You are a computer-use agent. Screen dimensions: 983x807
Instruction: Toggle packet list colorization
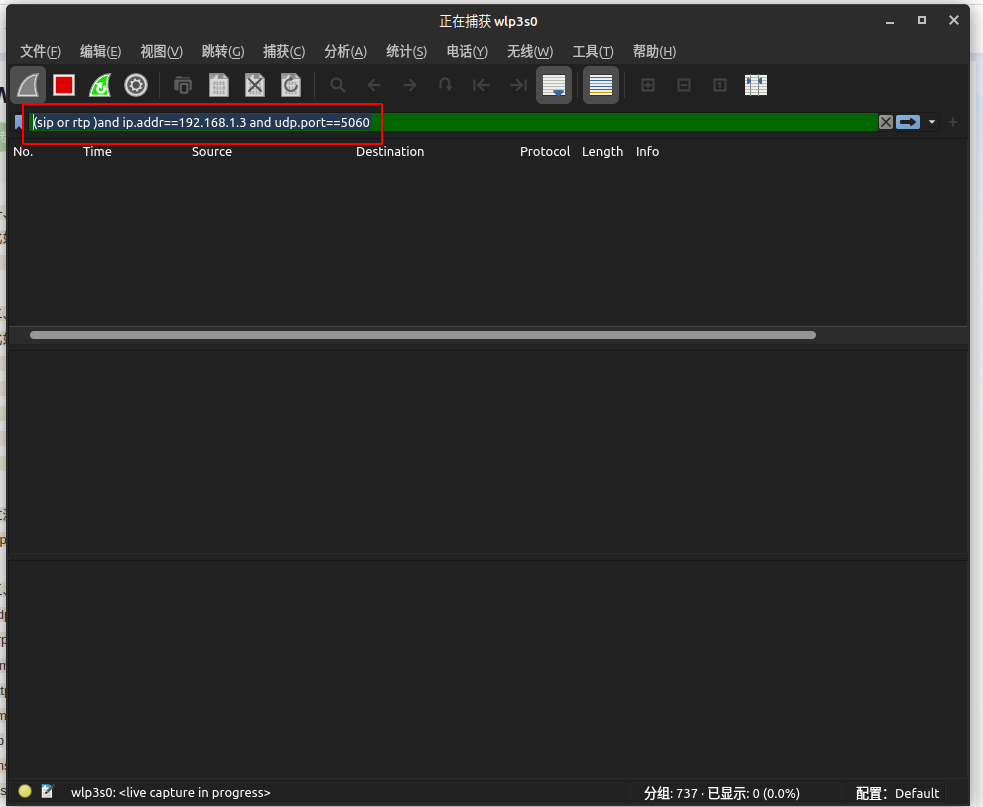click(600, 85)
